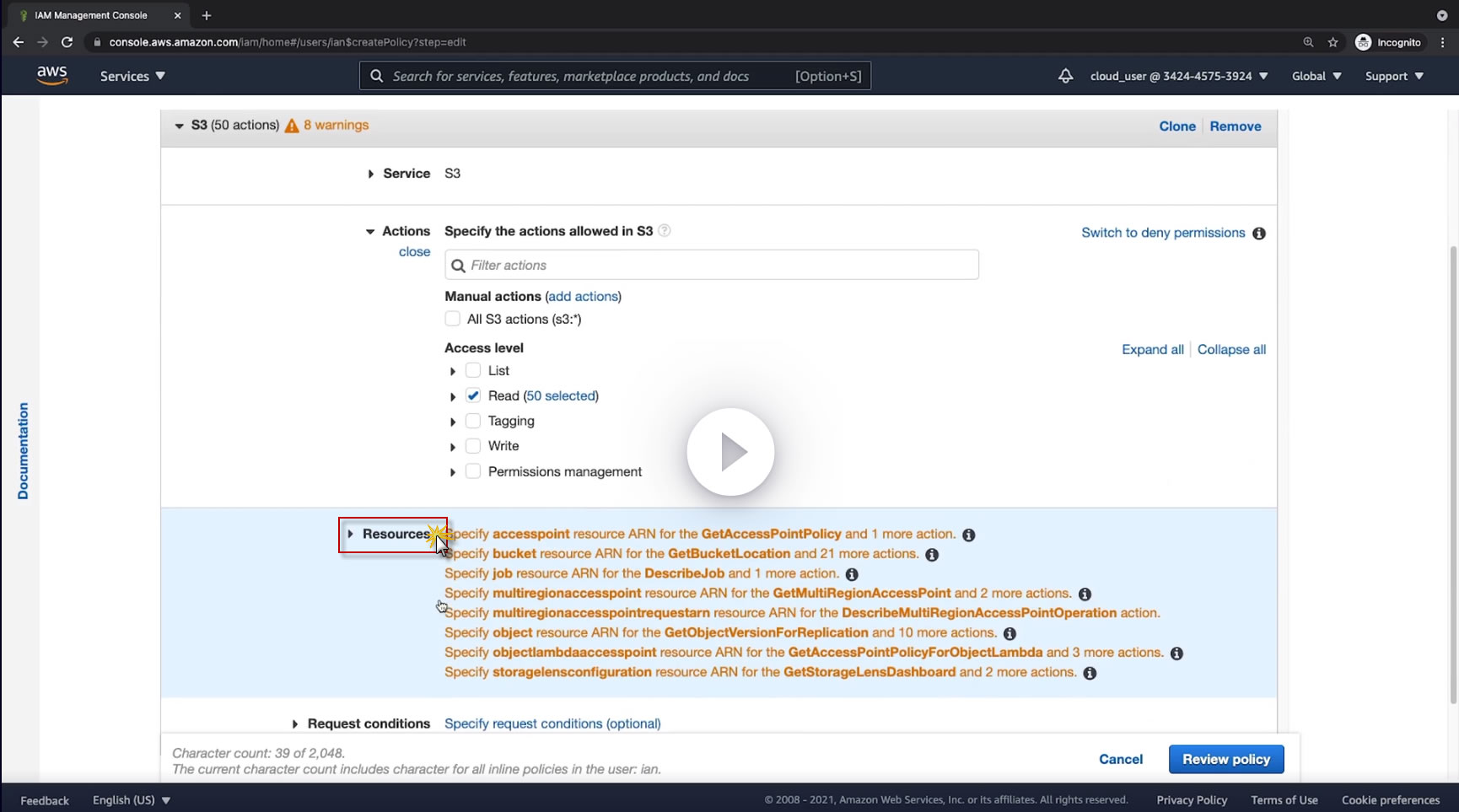This screenshot has width=1459, height=812.
Task: Expand the Resources section
Action: click(350, 534)
